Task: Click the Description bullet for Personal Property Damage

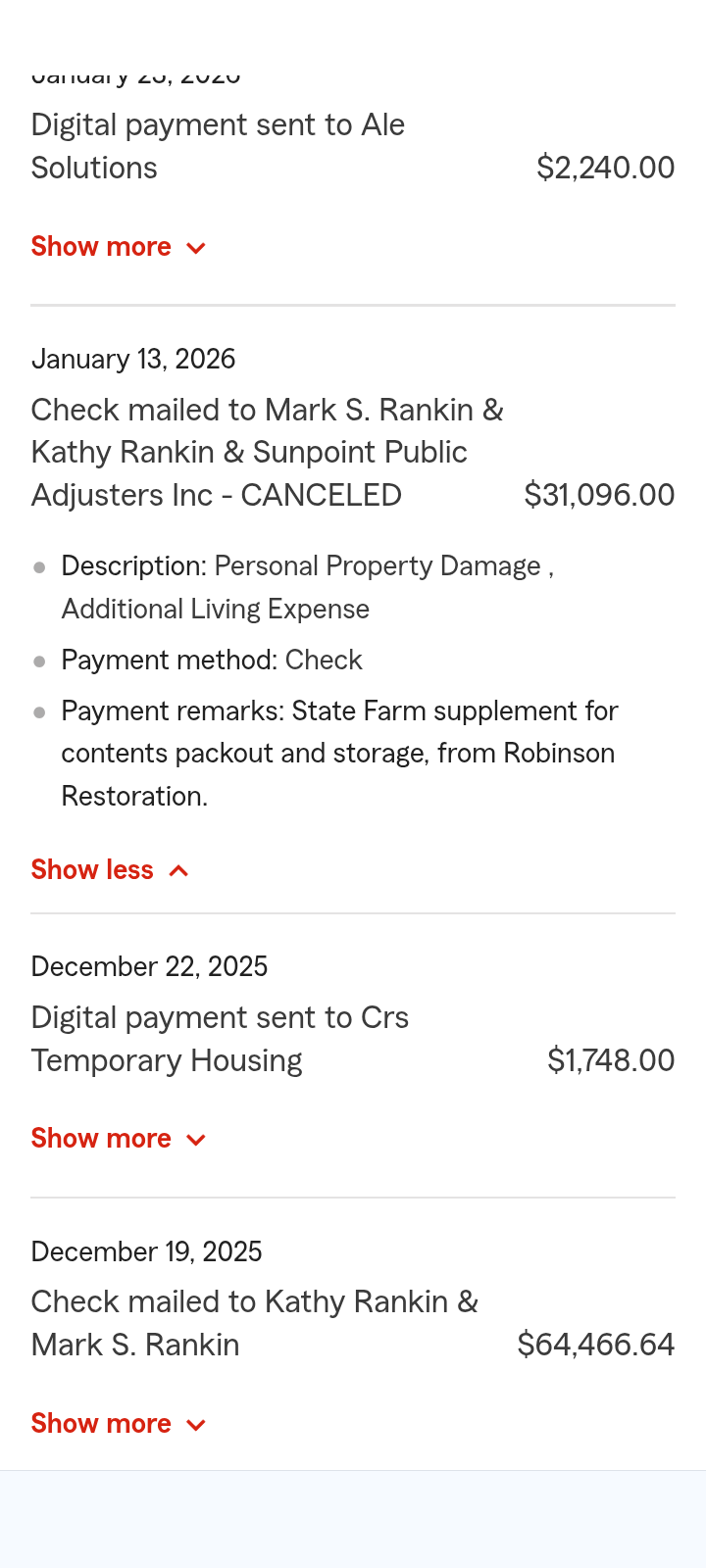Action: pos(307,587)
